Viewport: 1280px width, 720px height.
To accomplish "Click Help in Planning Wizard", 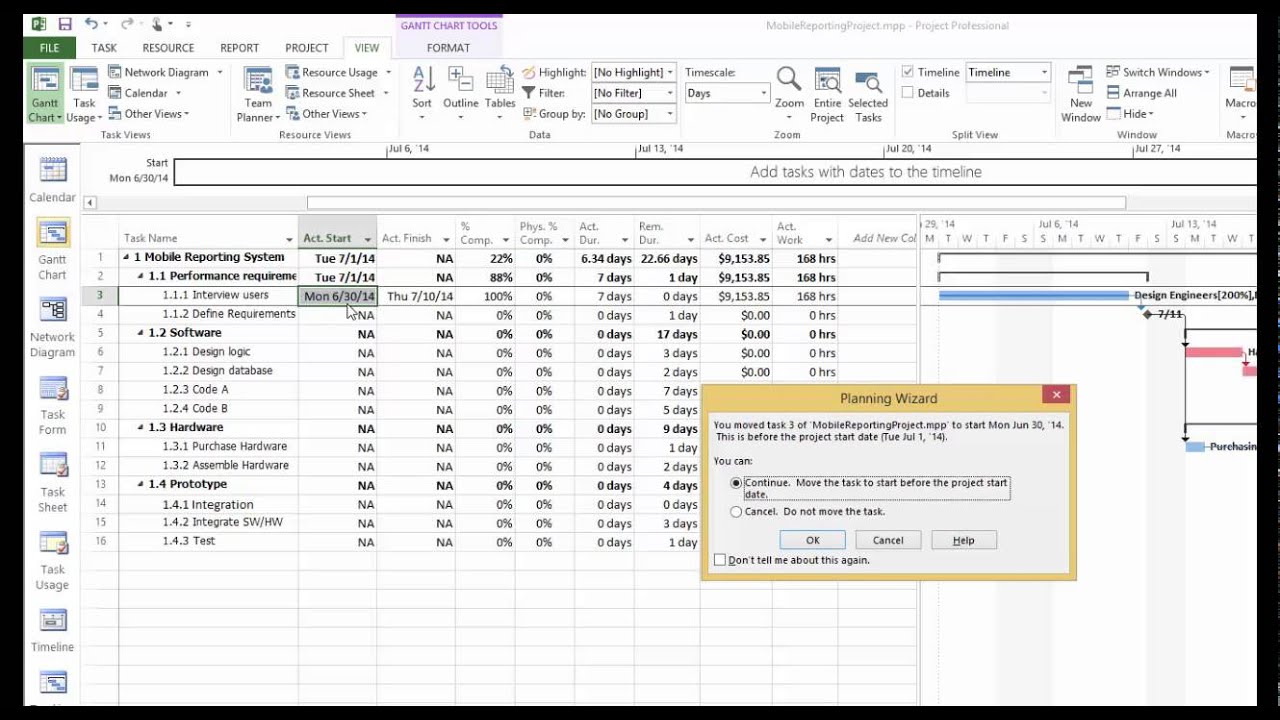I will point(963,540).
